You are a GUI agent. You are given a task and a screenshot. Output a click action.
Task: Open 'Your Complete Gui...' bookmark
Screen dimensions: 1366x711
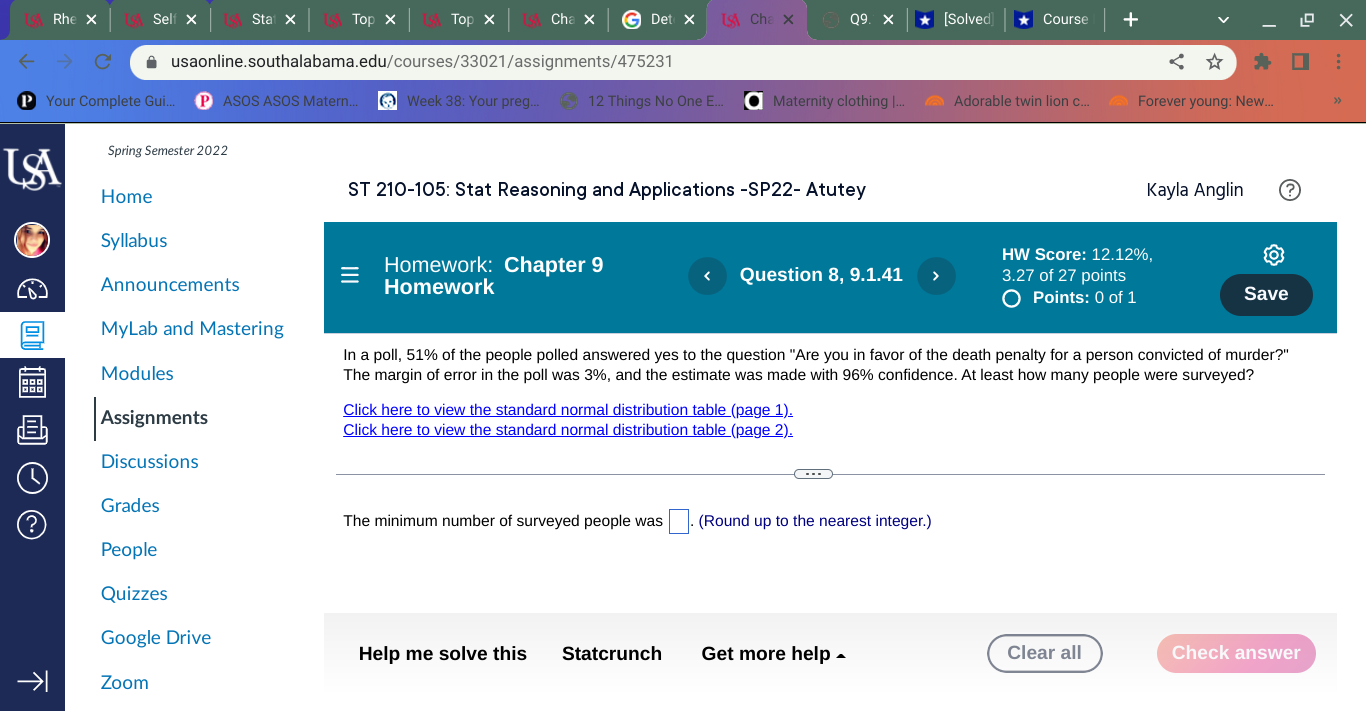pos(97,101)
